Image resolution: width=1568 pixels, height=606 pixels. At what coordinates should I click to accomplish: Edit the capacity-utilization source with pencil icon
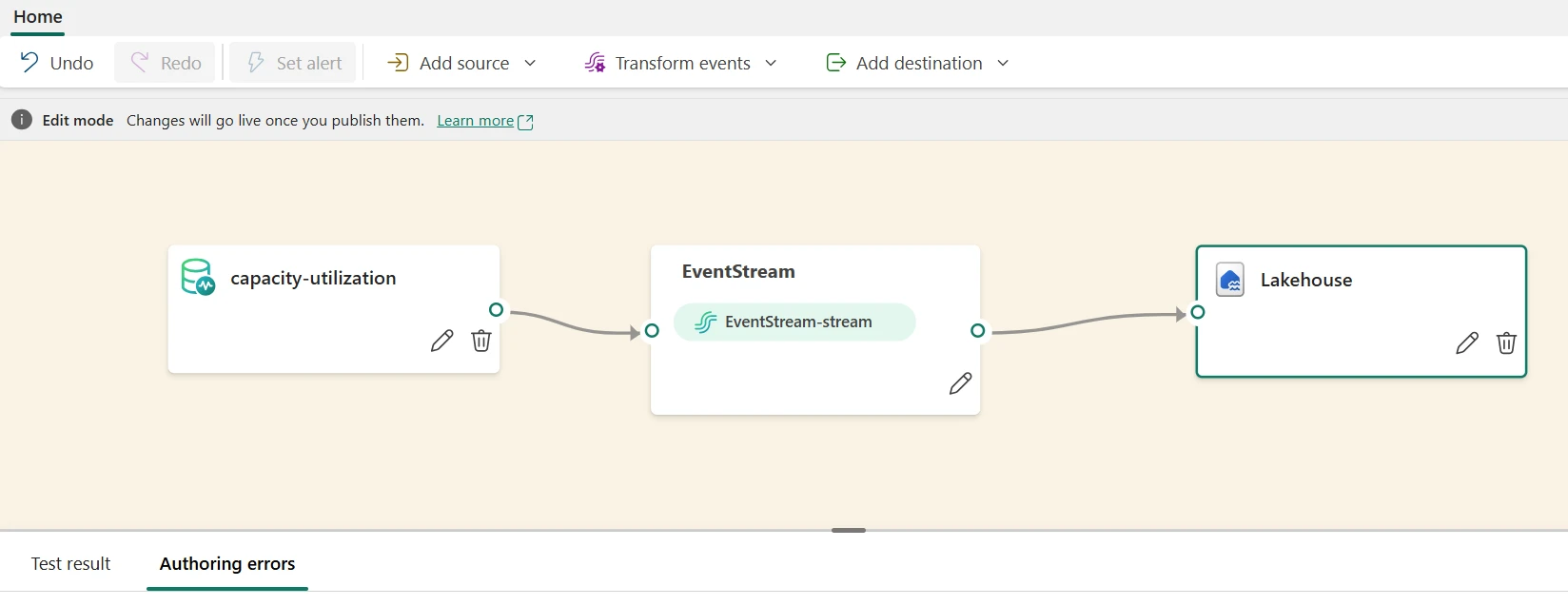[441, 341]
